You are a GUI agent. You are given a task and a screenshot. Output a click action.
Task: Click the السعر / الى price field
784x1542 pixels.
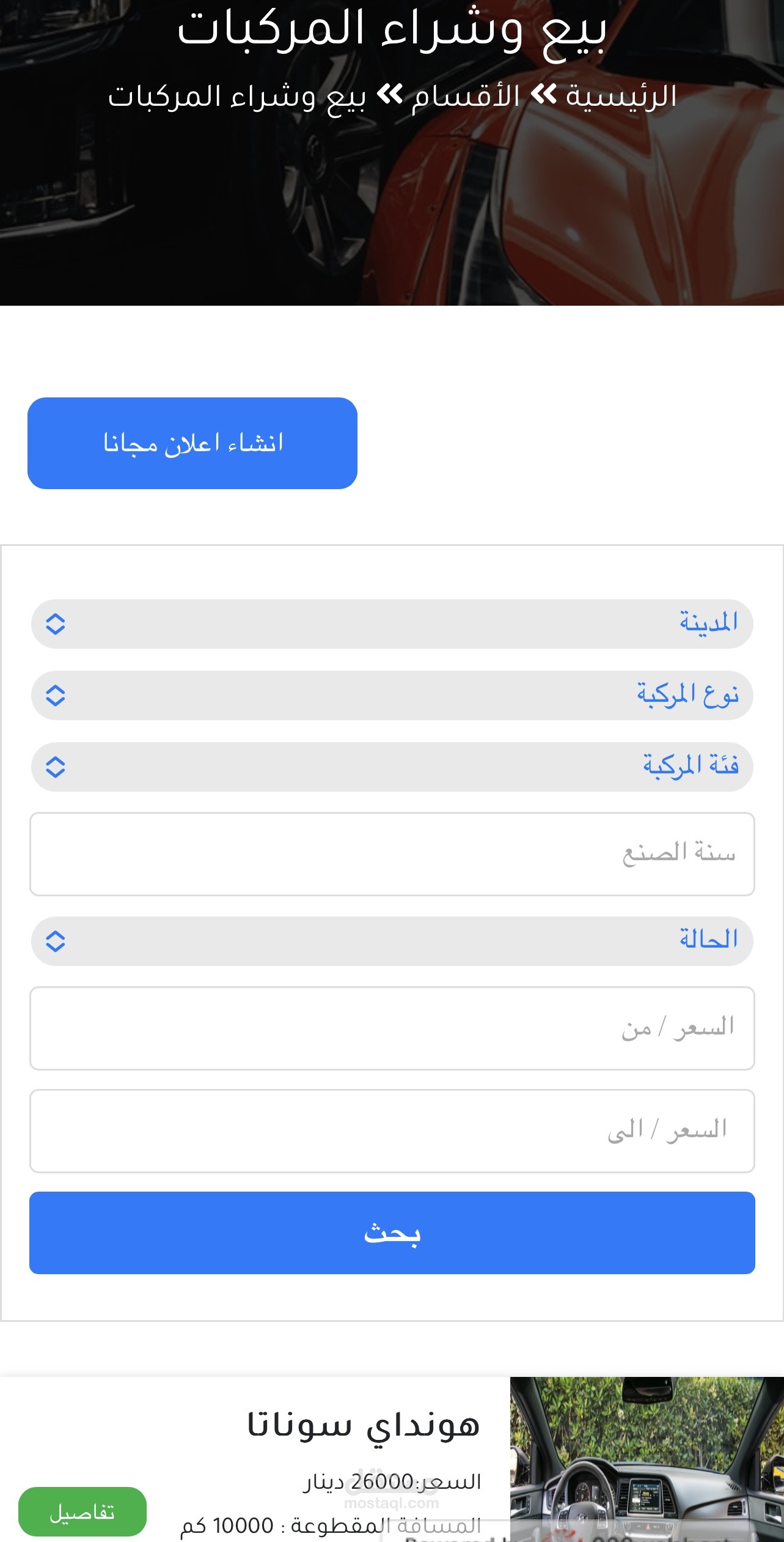(x=392, y=1131)
